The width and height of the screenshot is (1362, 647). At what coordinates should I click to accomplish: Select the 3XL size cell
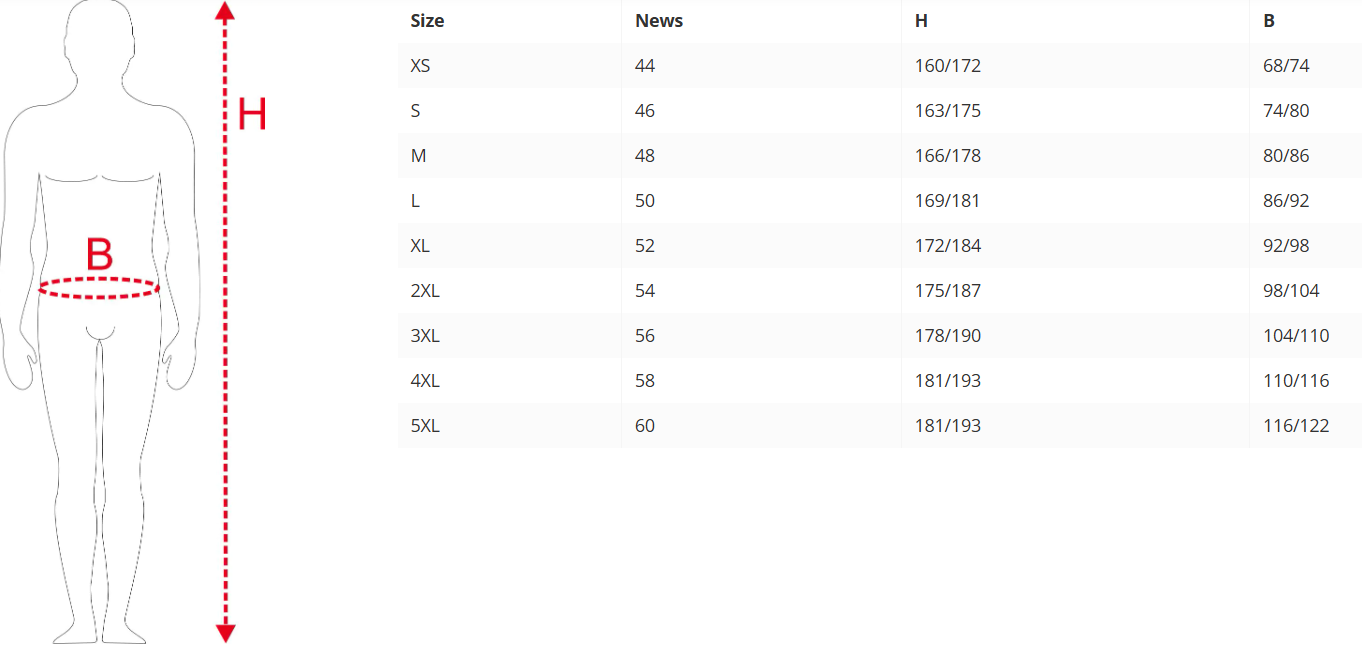425,336
